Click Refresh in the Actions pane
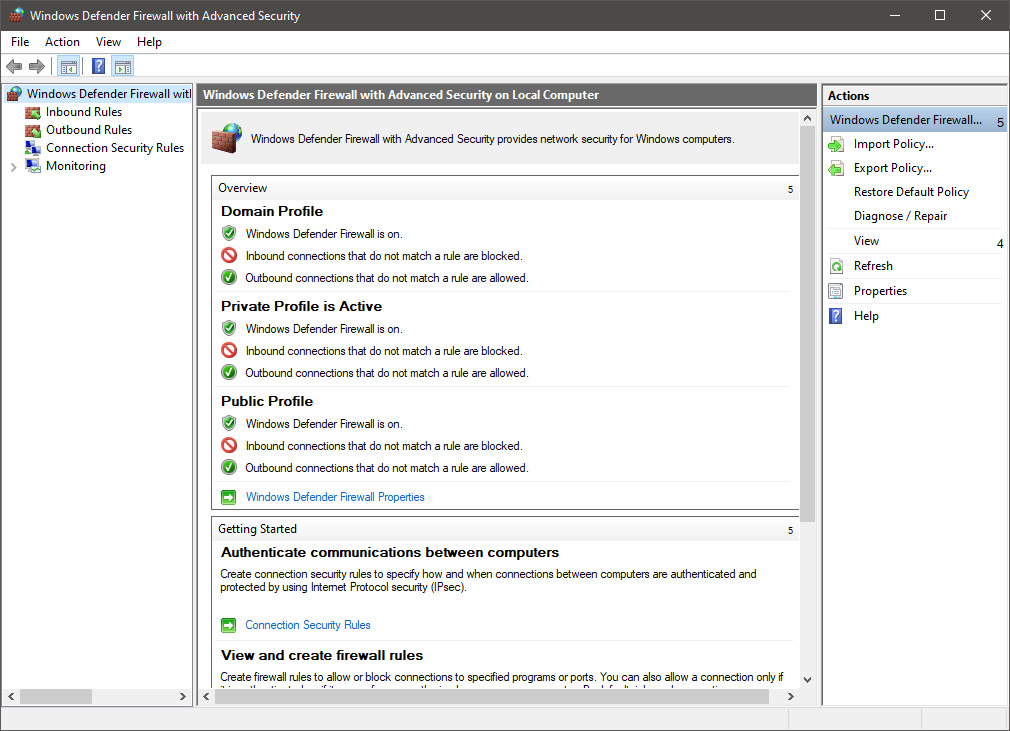Image resolution: width=1010 pixels, height=731 pixels. click(x=873, y=266)
